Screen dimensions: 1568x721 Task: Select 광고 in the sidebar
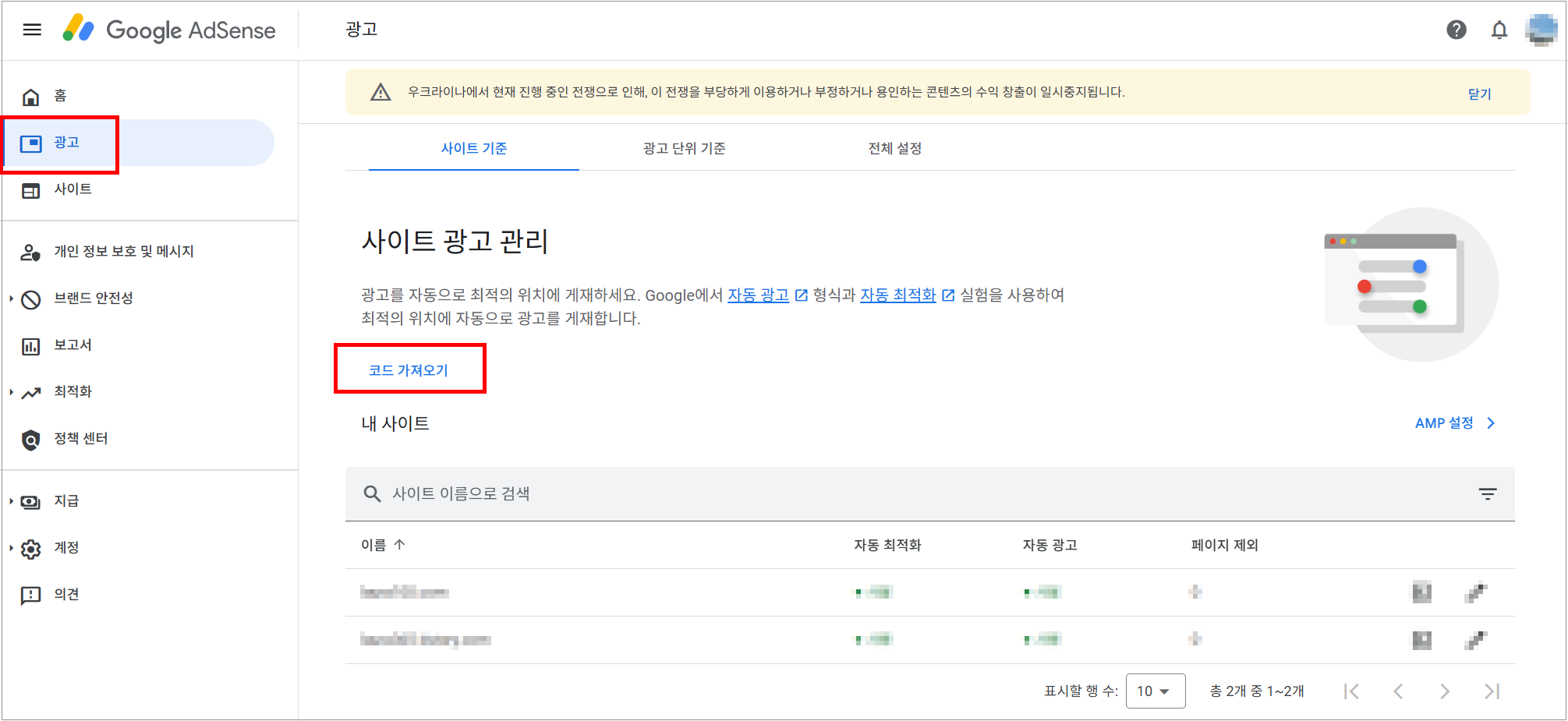(x=139, y=143)
